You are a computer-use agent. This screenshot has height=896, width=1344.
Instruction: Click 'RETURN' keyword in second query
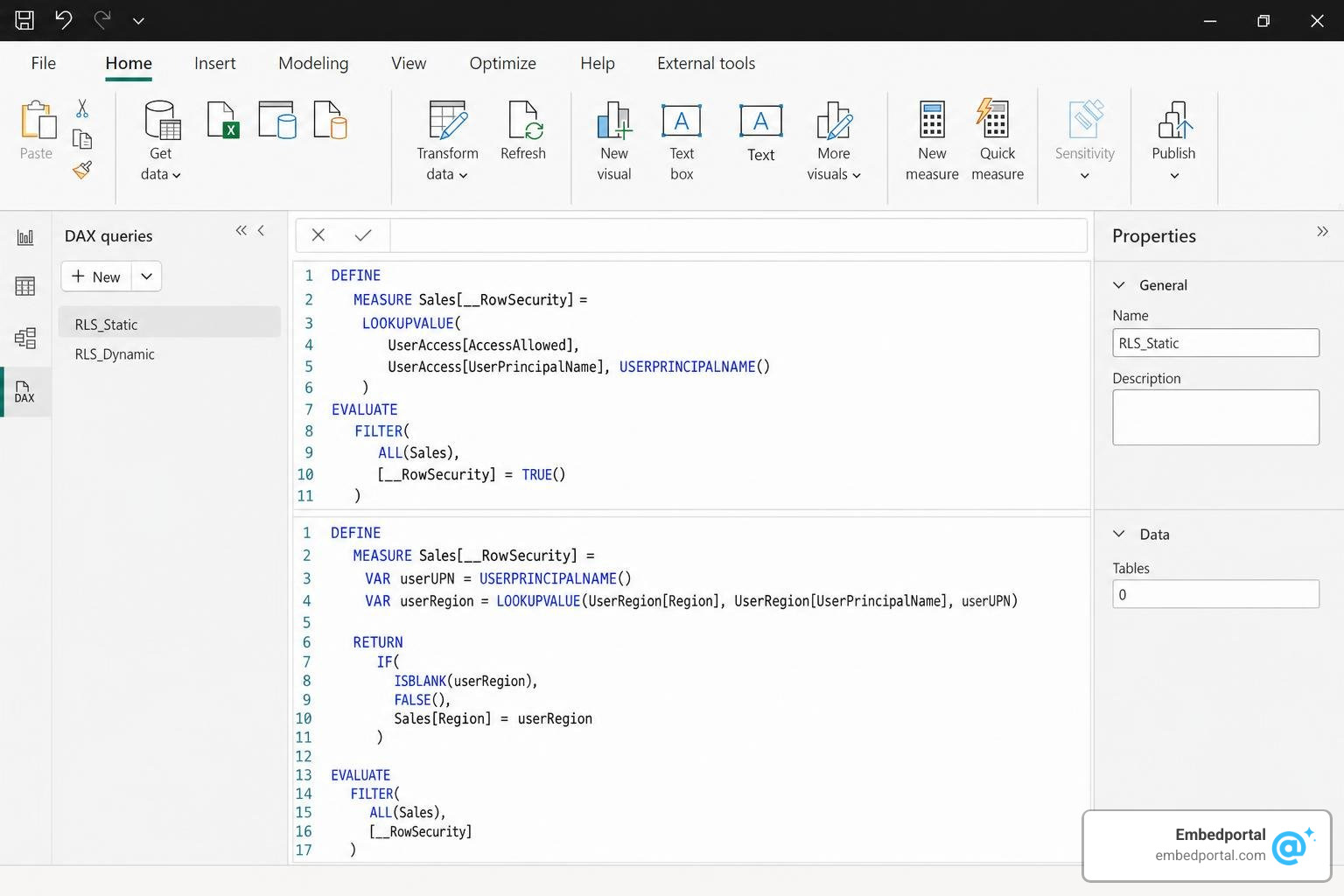pos(378,642)
